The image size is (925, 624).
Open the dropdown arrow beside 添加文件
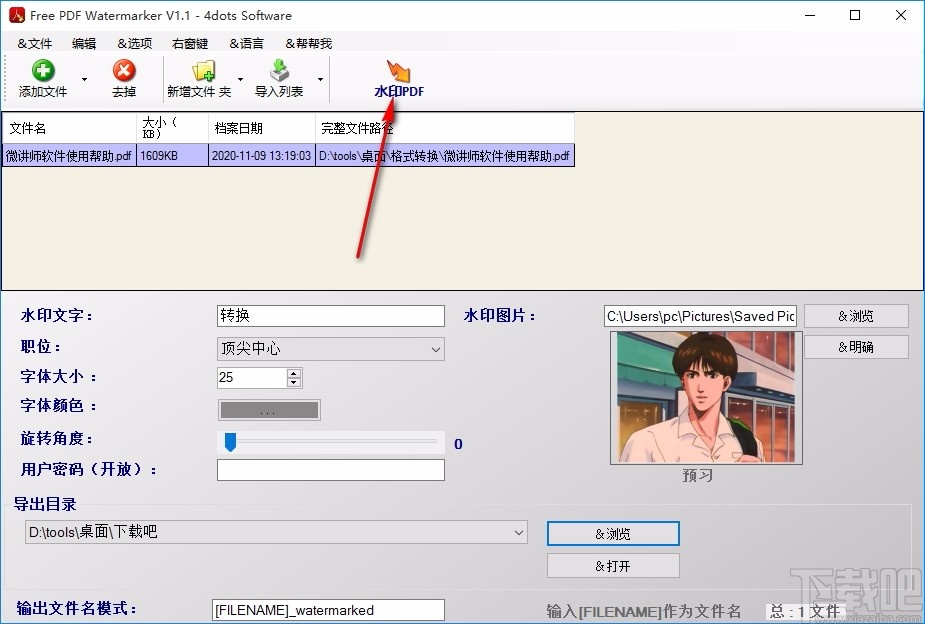click(x=84, y=79)
